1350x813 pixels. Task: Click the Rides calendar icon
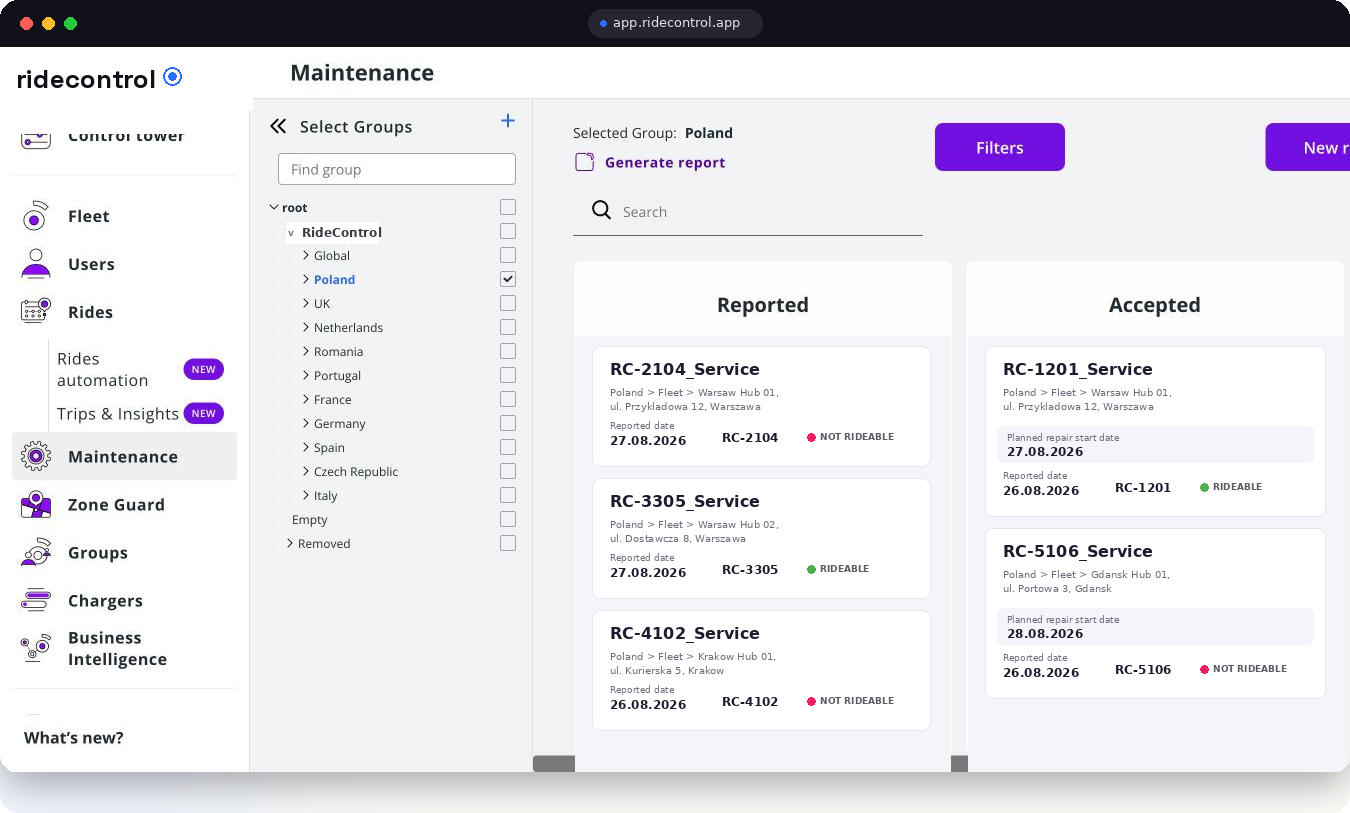click(35, 312)
